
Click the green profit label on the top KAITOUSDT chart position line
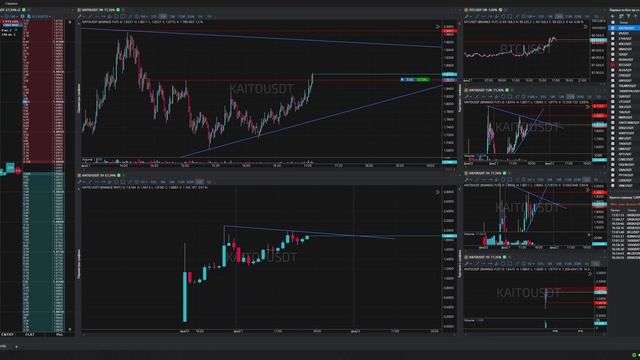point(422,80)
